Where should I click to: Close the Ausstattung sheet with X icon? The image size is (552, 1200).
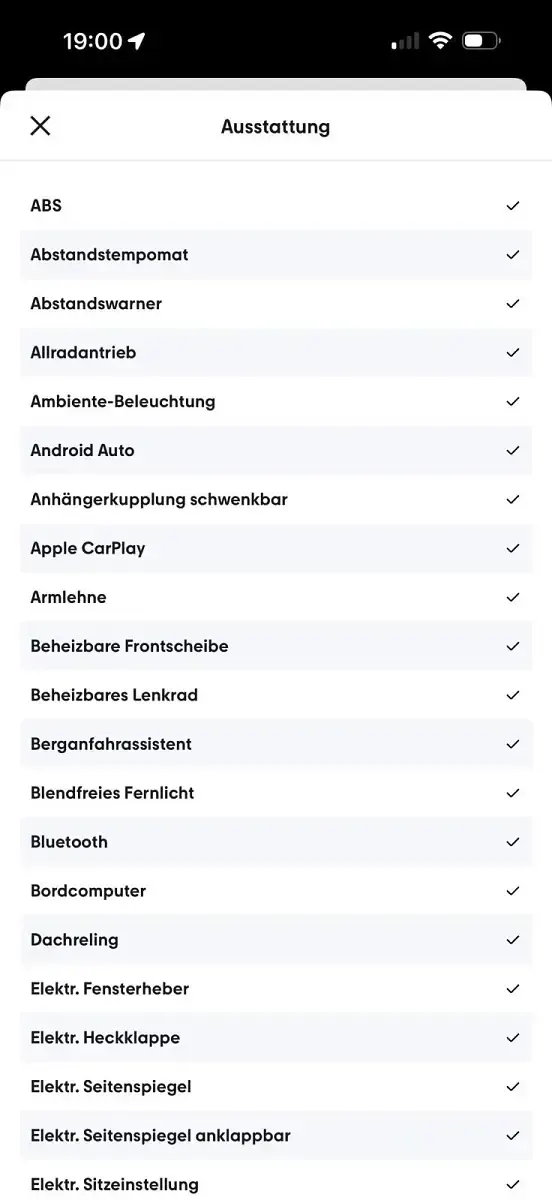coord(40,126)
